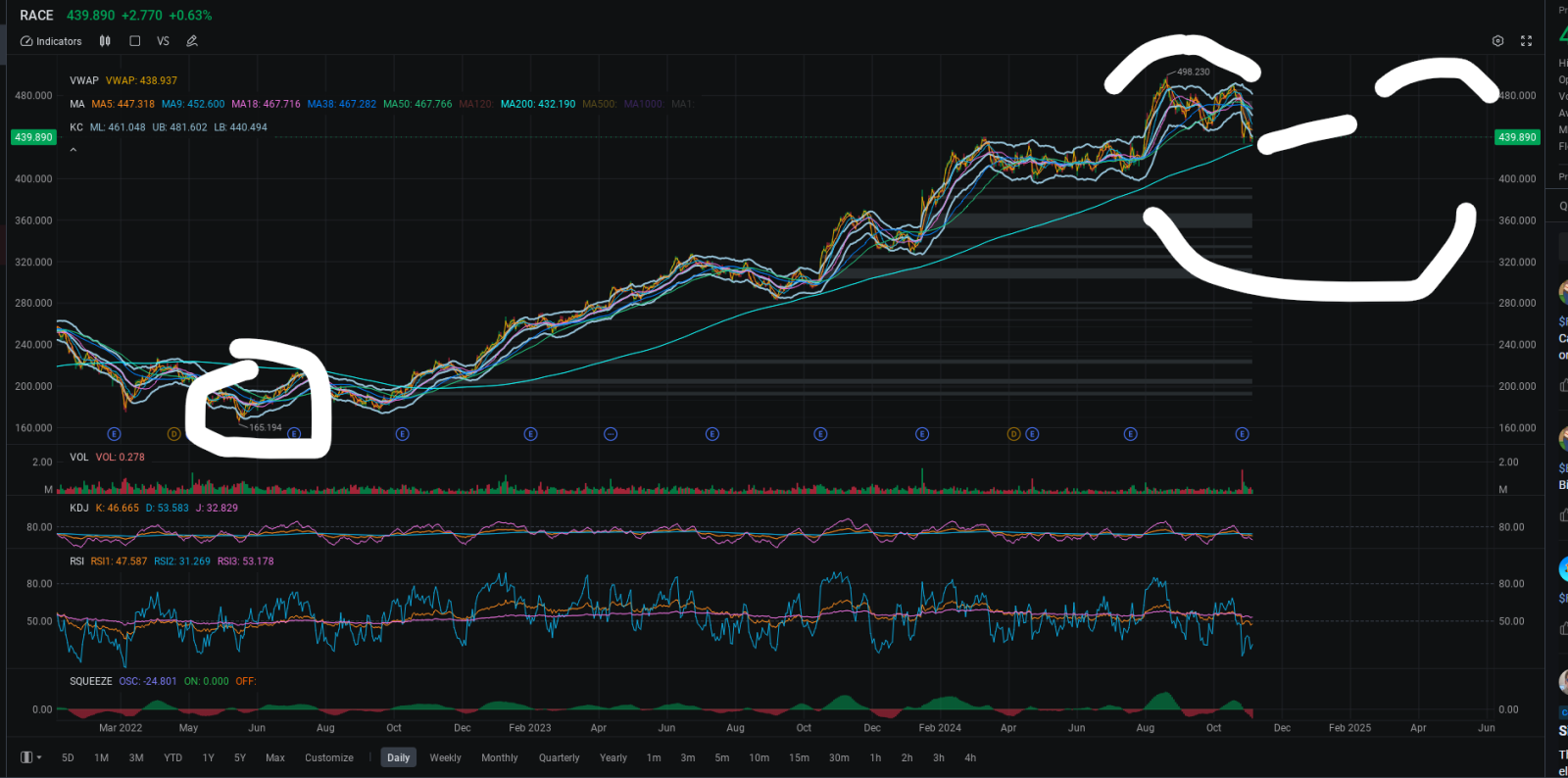Open the Indicators menu

pyautogui.click(x=51, y=41)
